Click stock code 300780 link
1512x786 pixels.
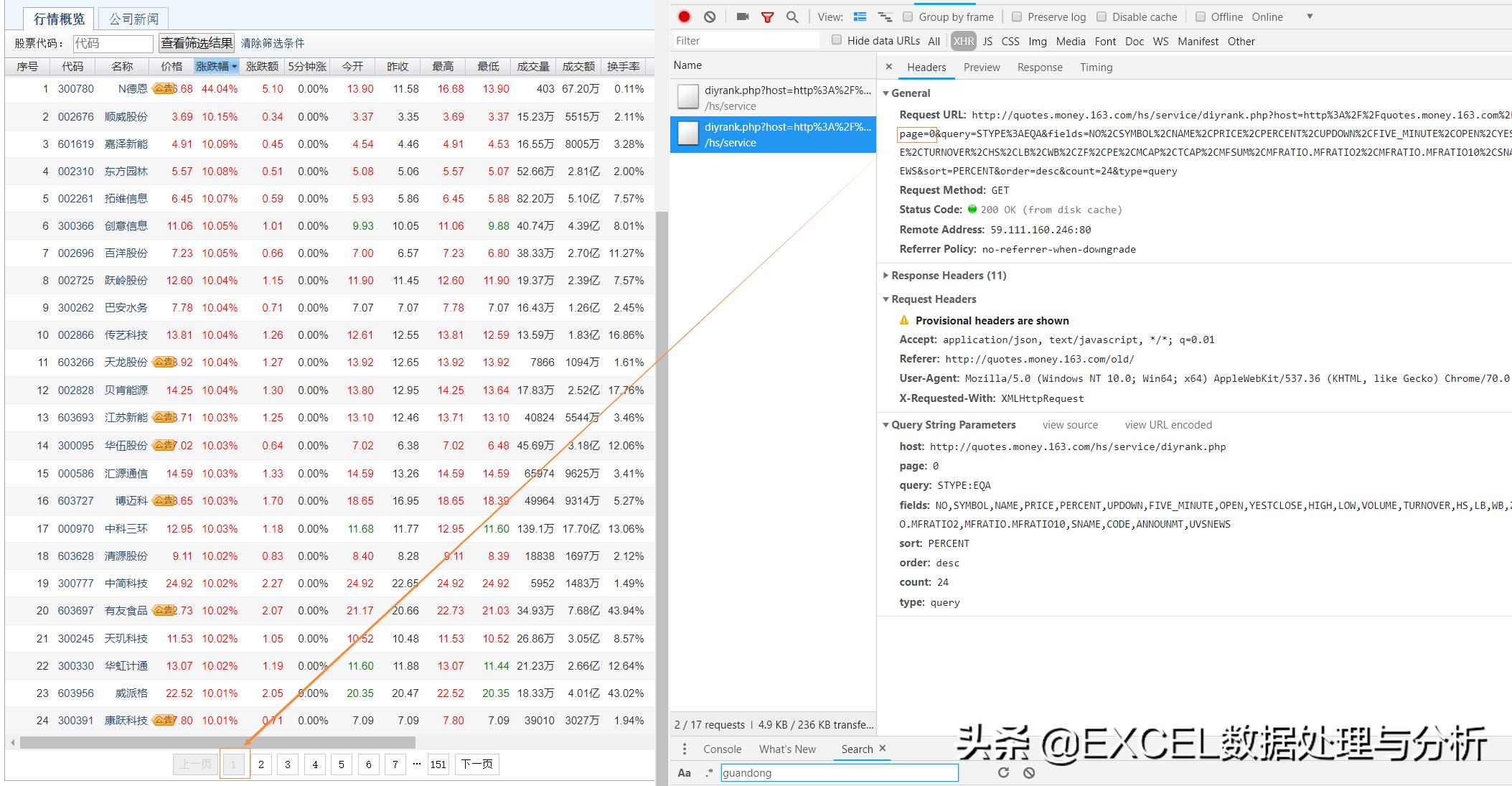pos(75,89)
